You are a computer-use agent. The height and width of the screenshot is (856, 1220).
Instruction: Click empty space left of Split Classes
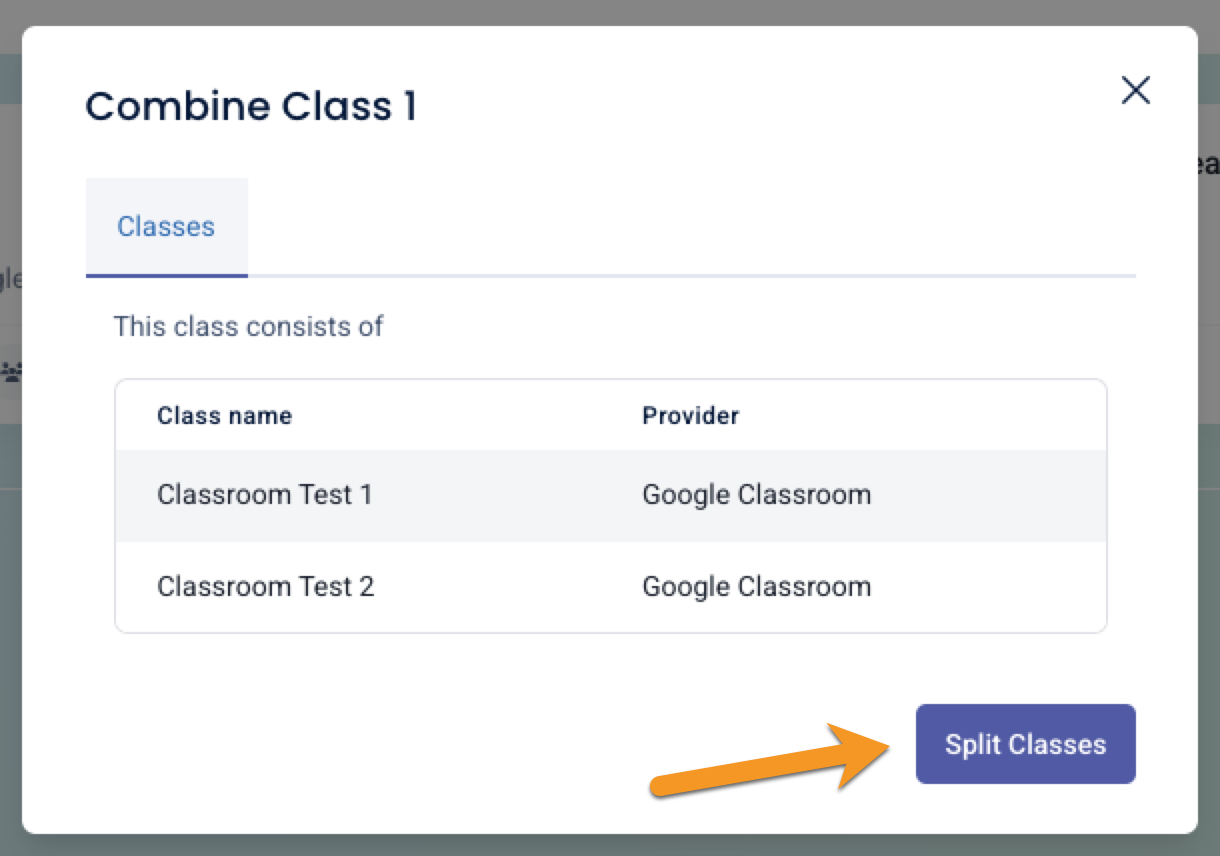click(400, 745)
